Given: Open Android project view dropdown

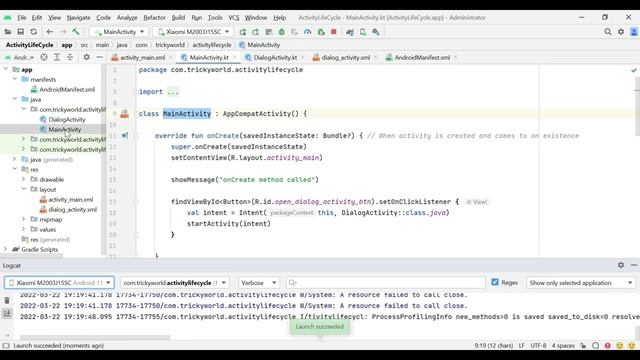Looking at the screenshot, I should tap(19, 58).
